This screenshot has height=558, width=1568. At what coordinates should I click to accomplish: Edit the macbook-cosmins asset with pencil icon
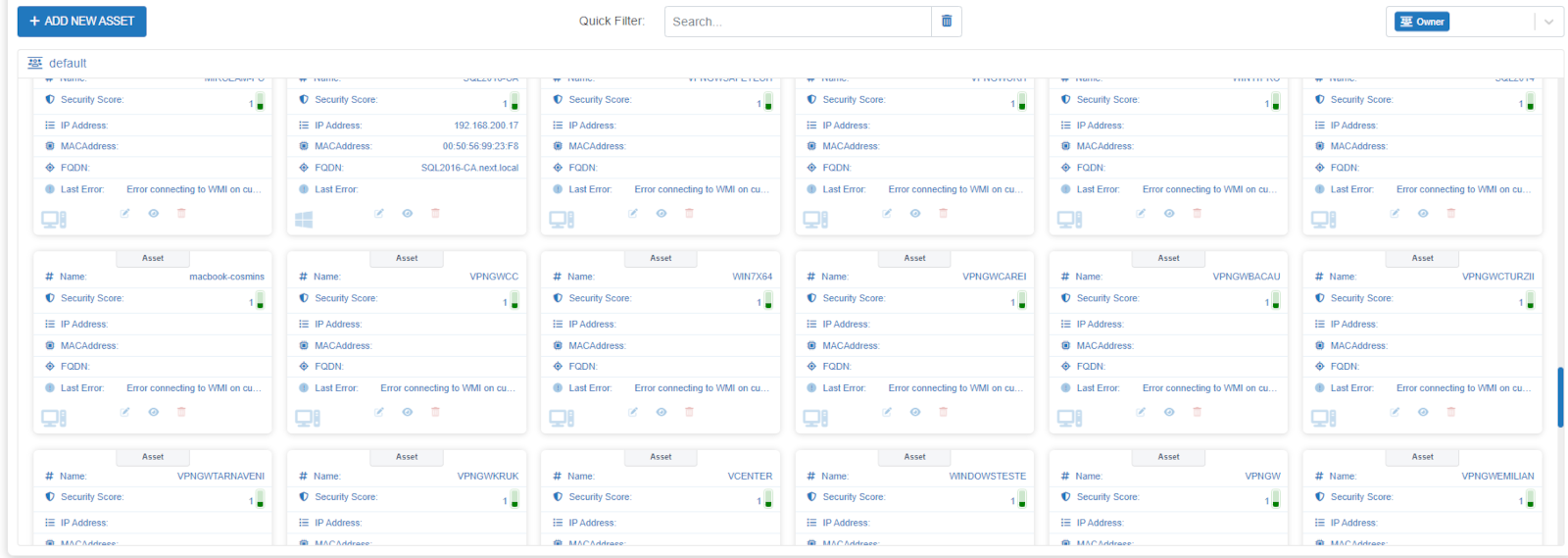click(124, 412)
